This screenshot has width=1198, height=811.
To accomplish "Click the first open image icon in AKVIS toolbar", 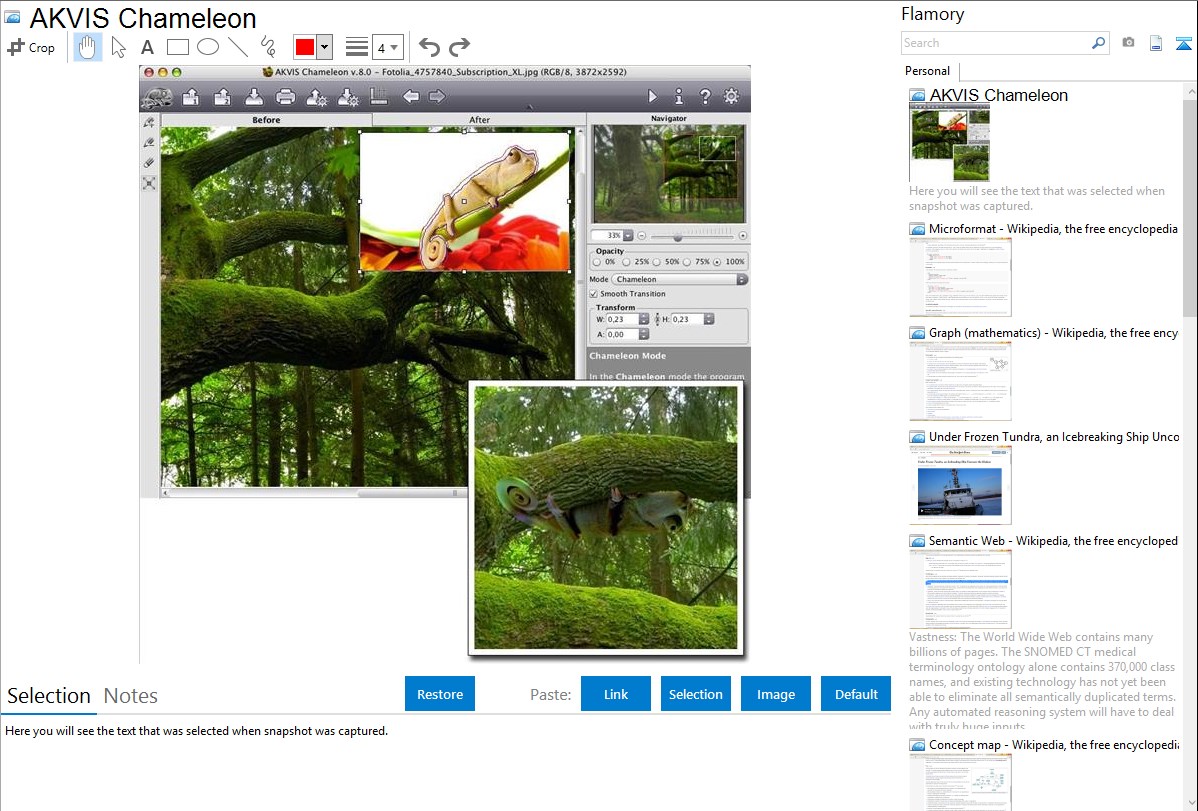I will (191, 97).
